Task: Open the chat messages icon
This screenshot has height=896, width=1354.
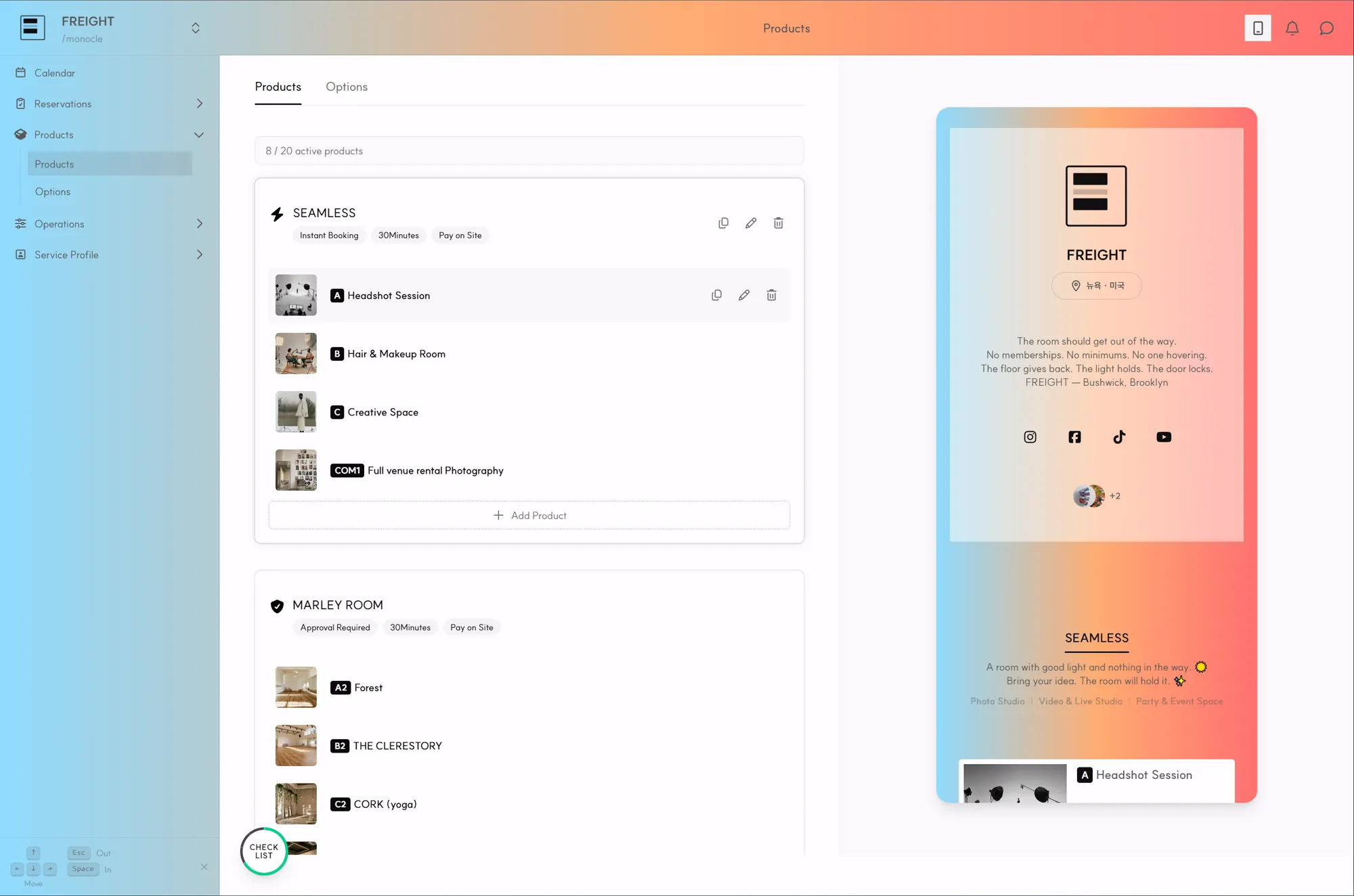Action: pos(1326,28)
